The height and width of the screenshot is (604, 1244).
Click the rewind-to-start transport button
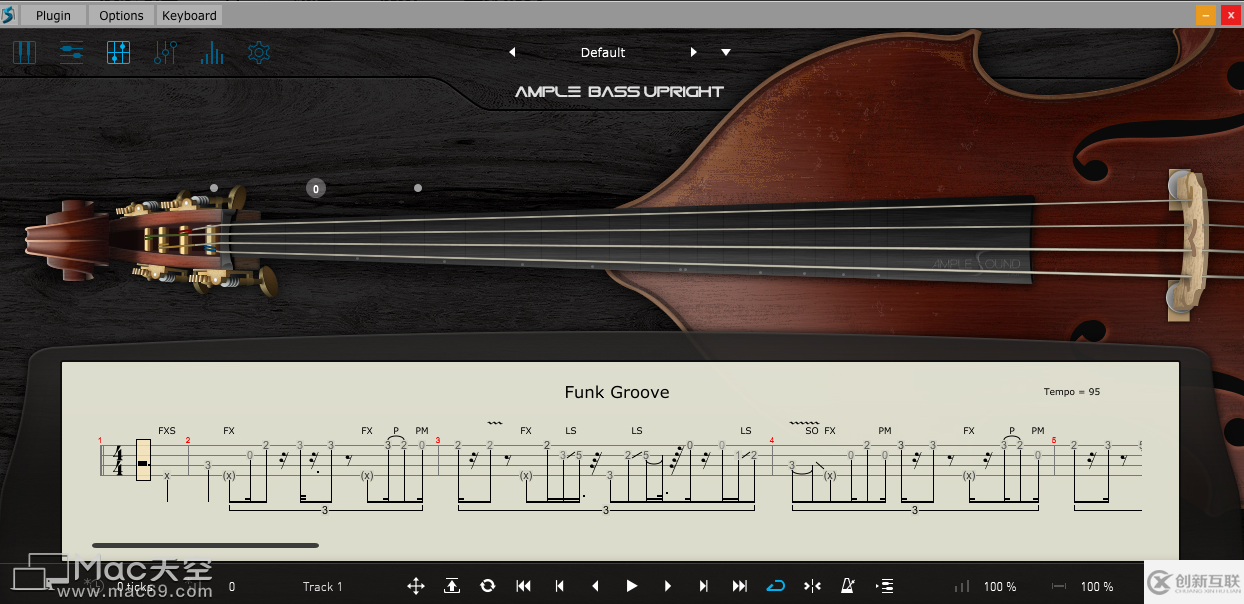point(523,586)
